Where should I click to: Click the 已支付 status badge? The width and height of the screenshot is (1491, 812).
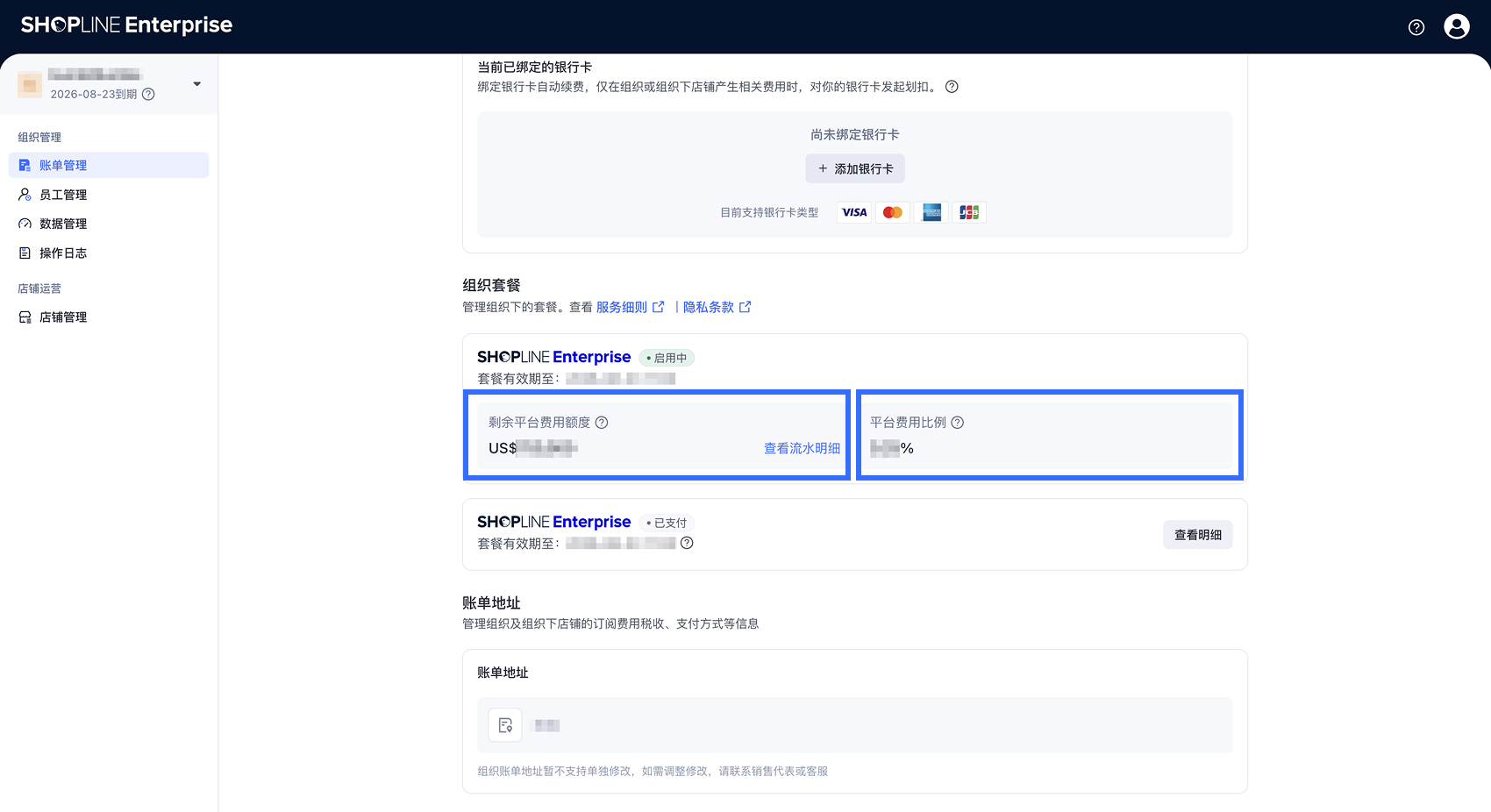pyautogui.click(x=667, y=523)
